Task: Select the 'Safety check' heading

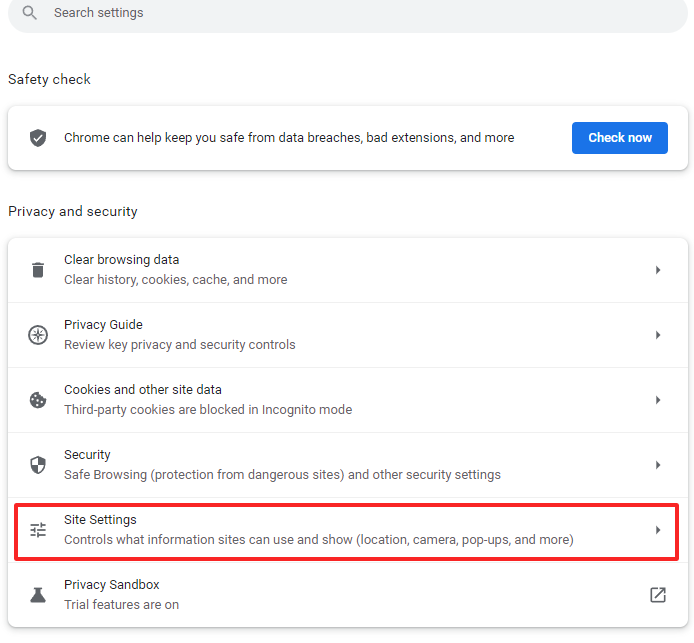Action: click(x=49, y=79)
